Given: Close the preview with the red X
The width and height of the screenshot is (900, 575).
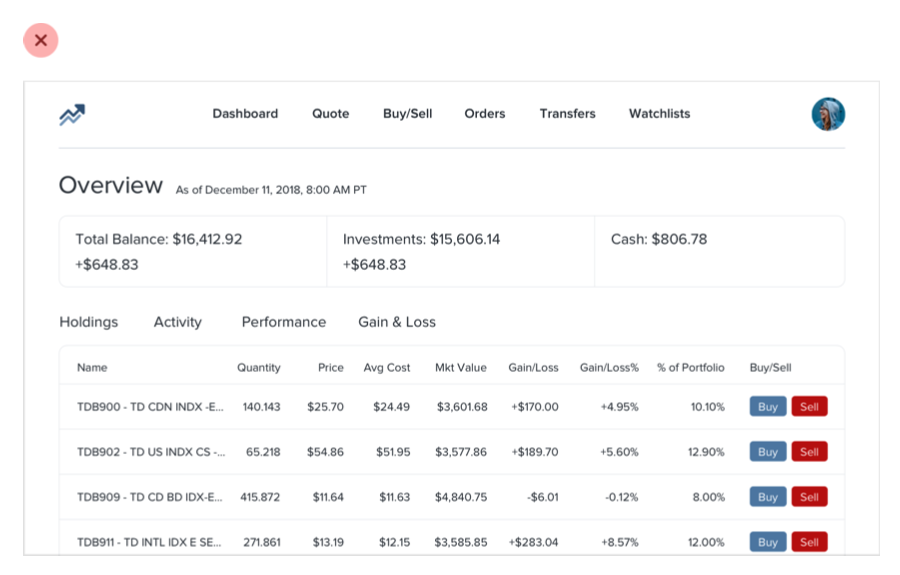Looking at the screenshot, I should (41, 40).
